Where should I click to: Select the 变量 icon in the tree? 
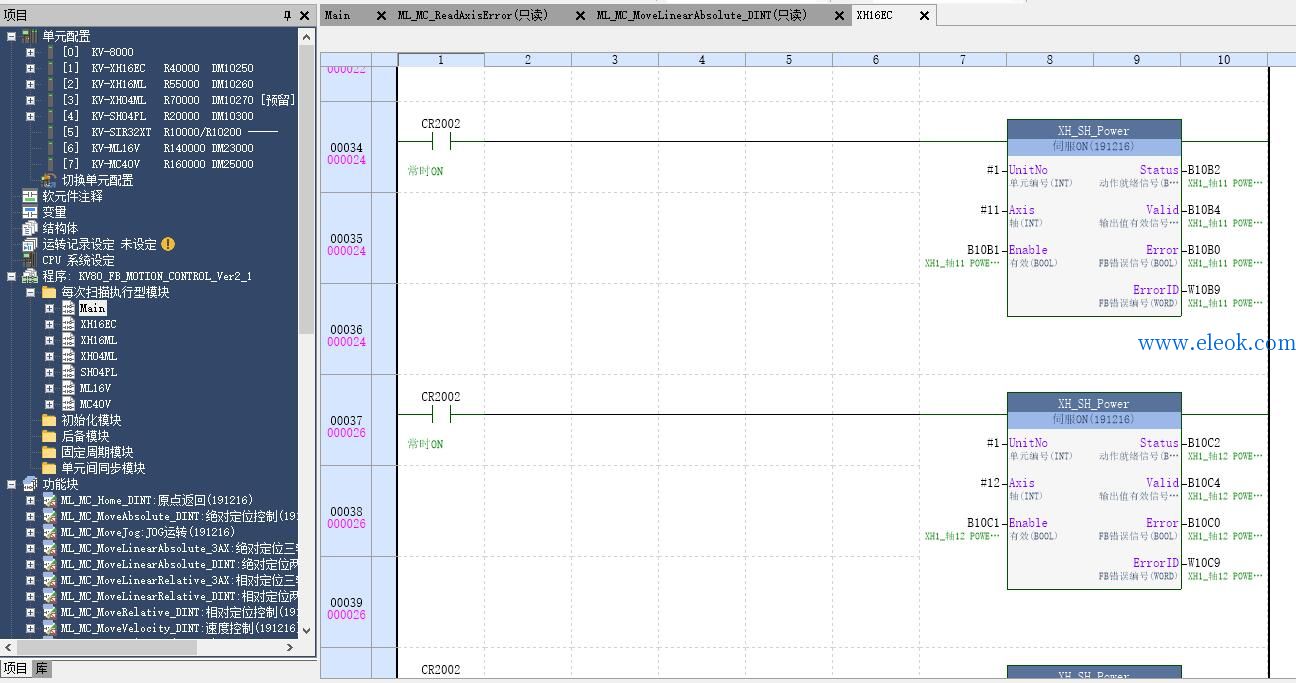coord(30,212)
